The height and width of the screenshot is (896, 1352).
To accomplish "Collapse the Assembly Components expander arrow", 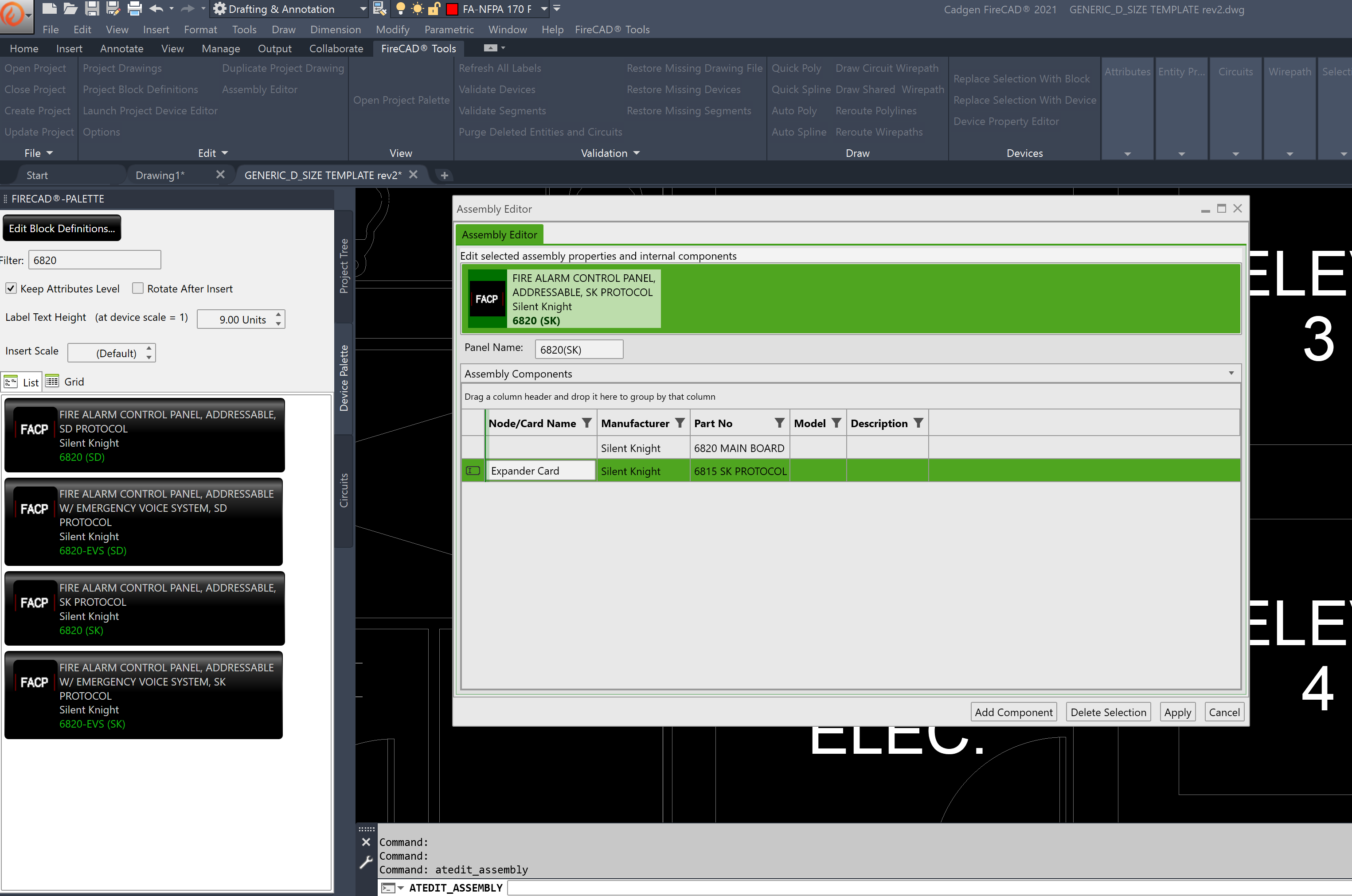I will [x=1231, y=373].
